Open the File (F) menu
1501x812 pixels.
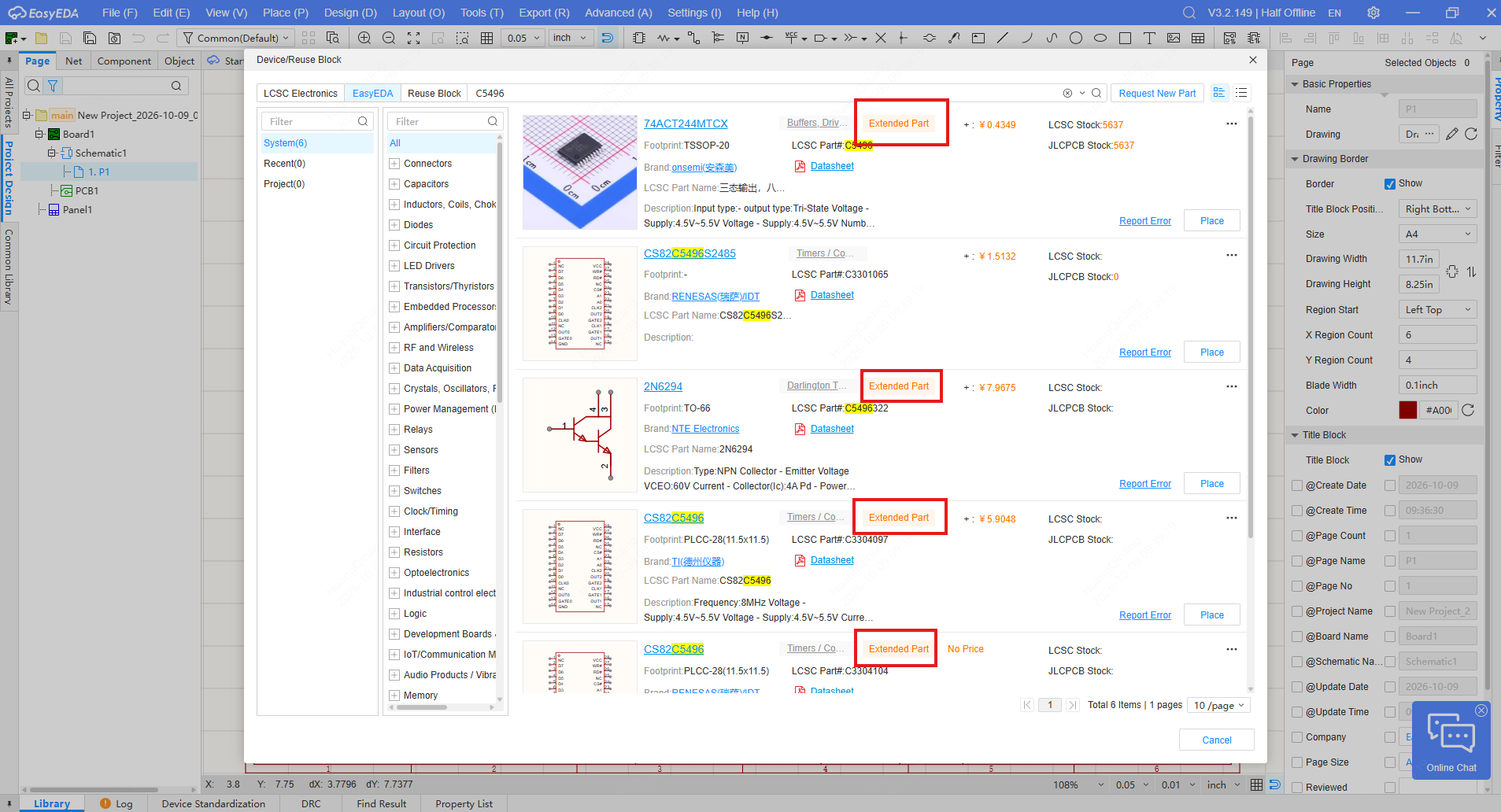[120, 13]
